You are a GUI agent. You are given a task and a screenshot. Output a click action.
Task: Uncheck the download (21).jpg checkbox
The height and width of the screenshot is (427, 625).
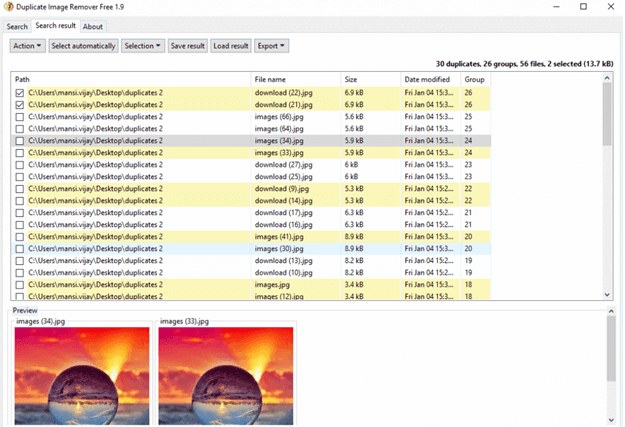20,104
